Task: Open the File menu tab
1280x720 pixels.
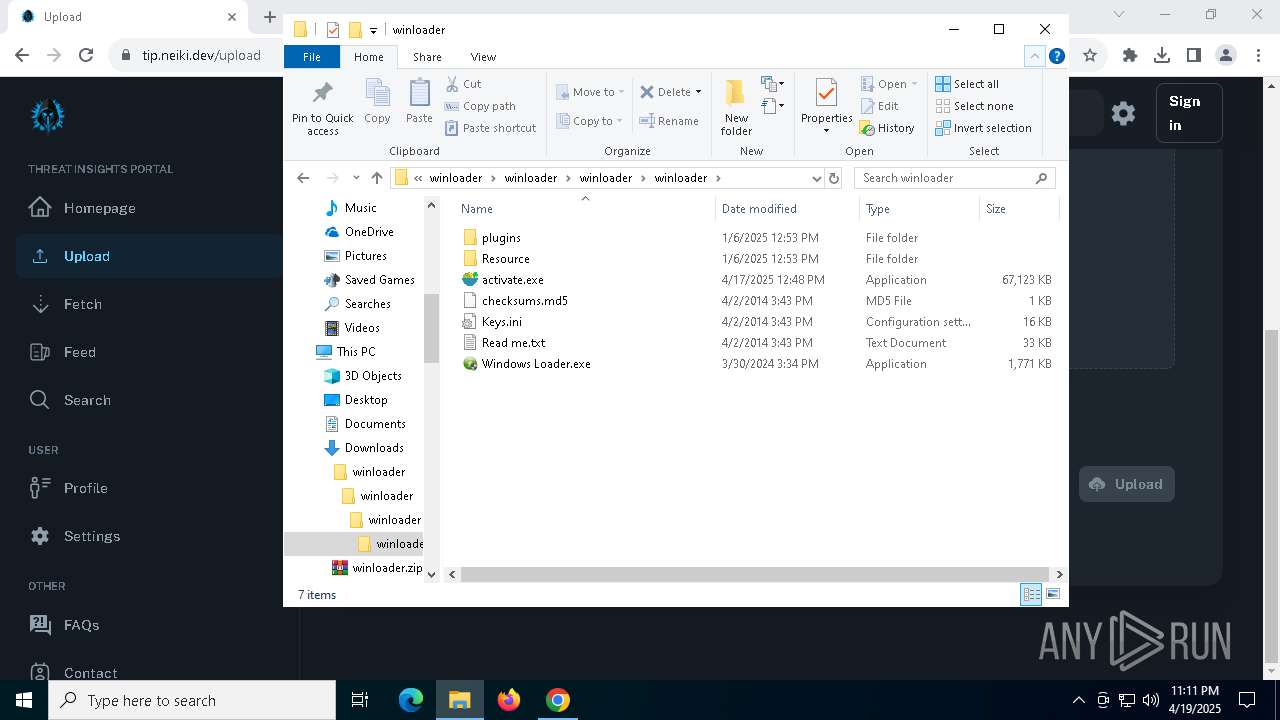Action: tap(312, 57)
